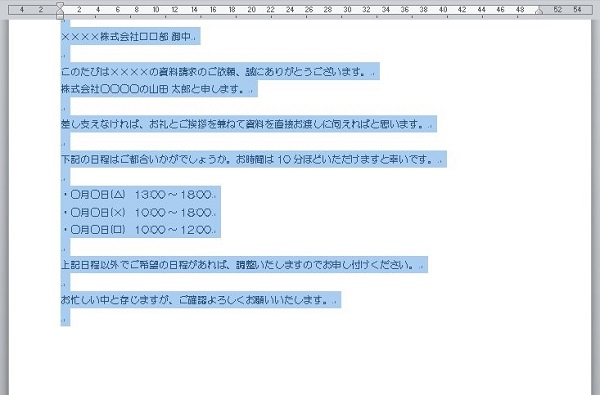Click ruler at mark 20
Viewport: 600px width, 395px height.
click(251, 10)
